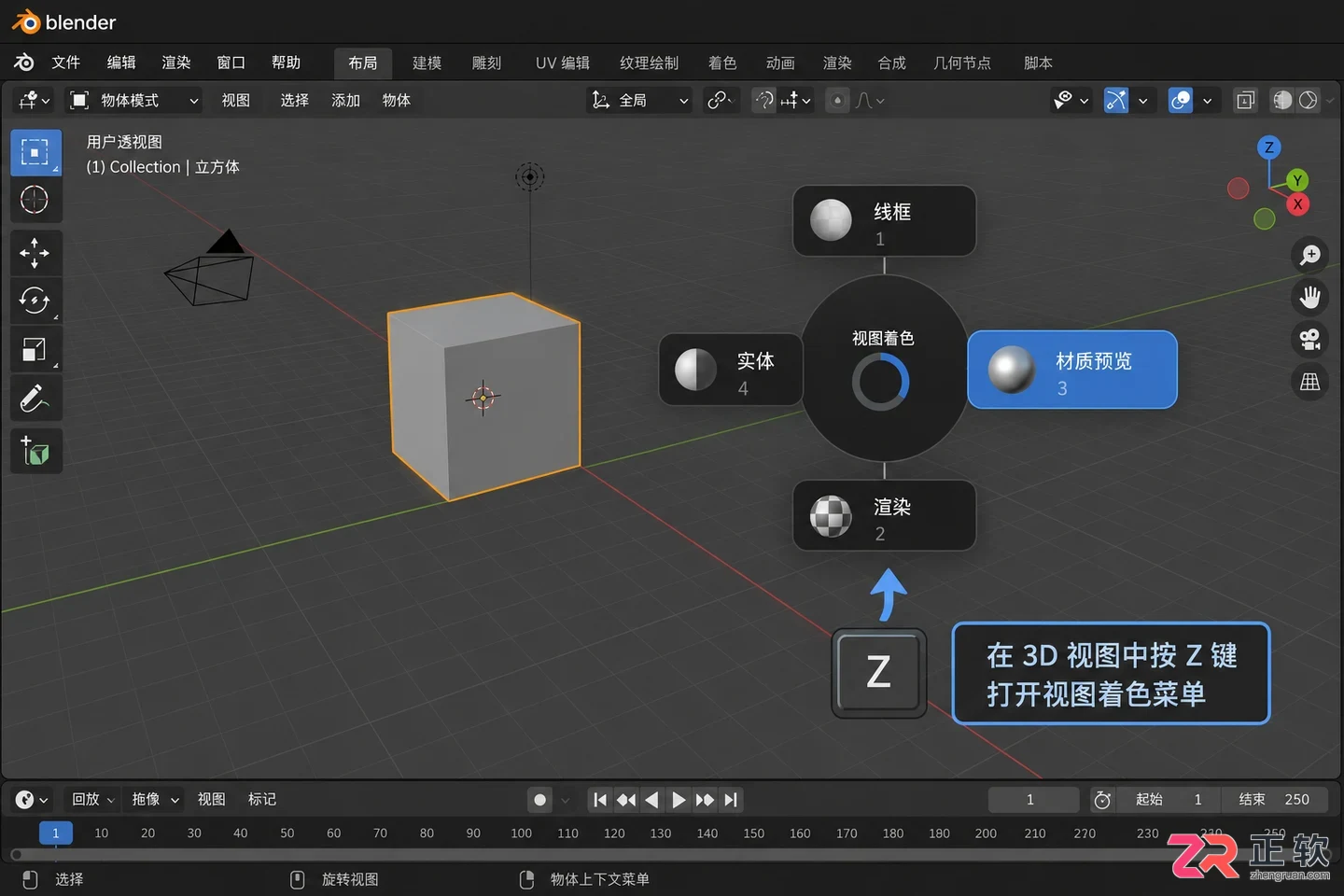Choose the Move tool in left toolbar
Image resolution: width=1344 pixels, height=896 pixels.
(35, 253)
